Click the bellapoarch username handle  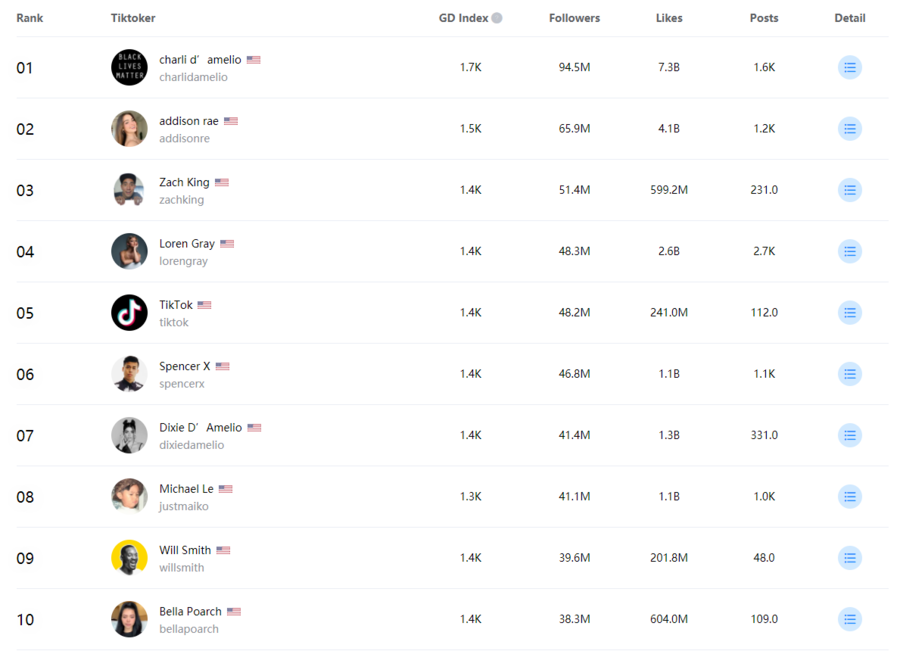point(189,629)
